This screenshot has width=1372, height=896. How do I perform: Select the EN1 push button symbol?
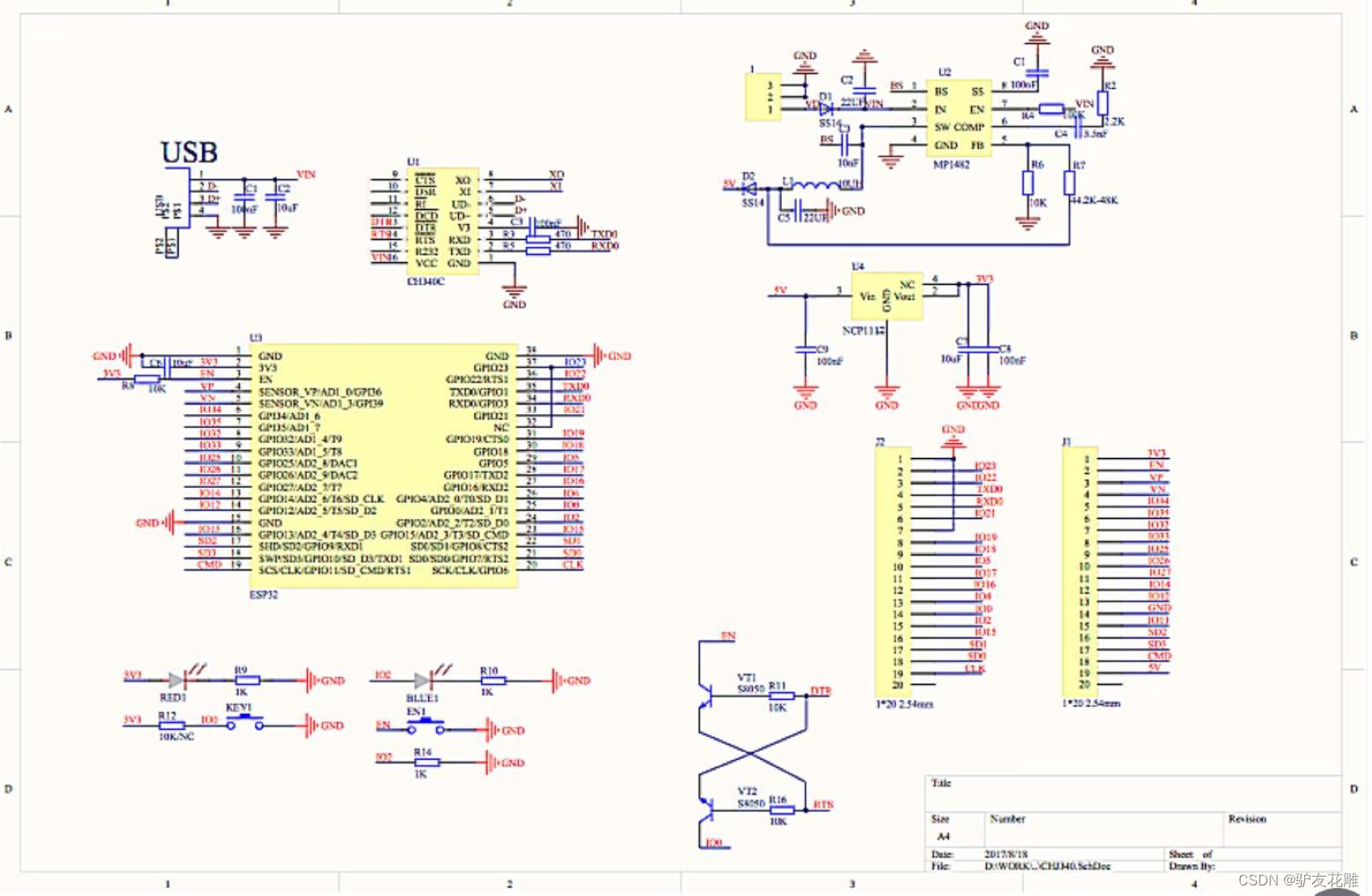[426, 726]
